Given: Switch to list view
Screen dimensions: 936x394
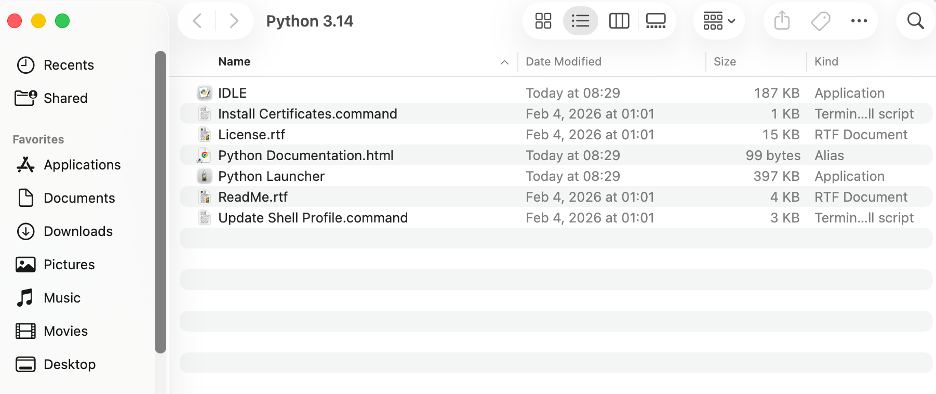Looking at the screenshot, I should (580, 21).
